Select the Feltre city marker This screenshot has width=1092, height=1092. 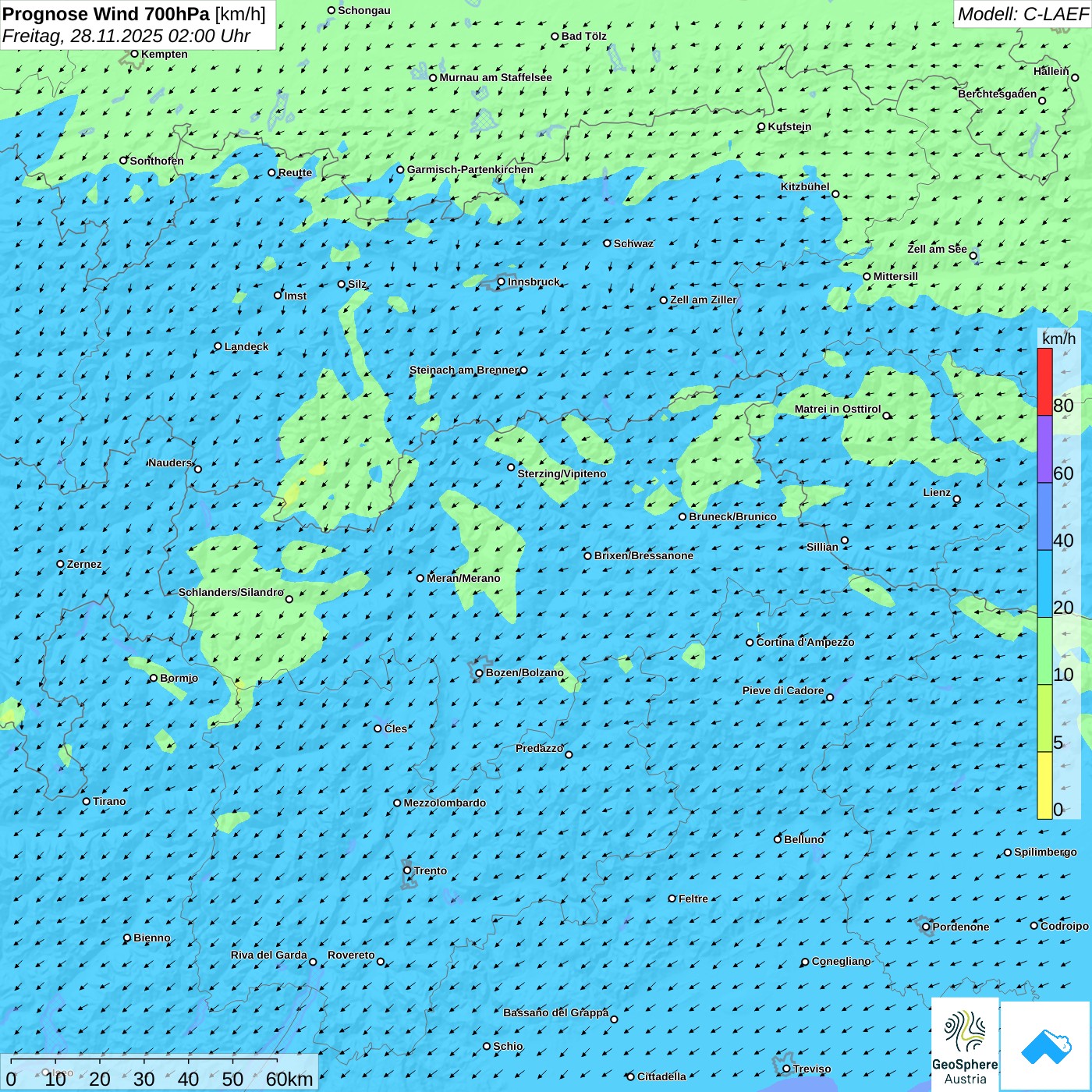click(x=672, y=899)
